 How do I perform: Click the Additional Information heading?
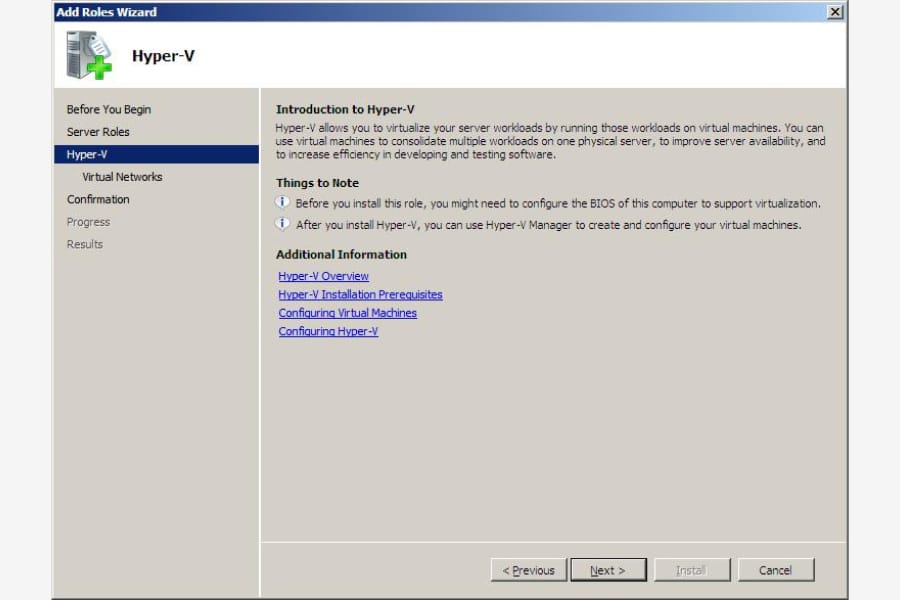[342, 254]
